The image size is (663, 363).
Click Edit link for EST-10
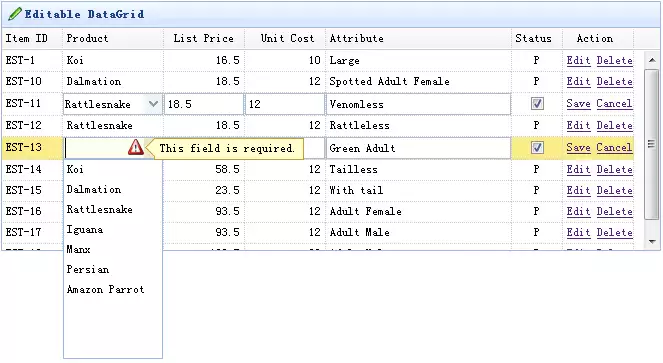point(578,82)
